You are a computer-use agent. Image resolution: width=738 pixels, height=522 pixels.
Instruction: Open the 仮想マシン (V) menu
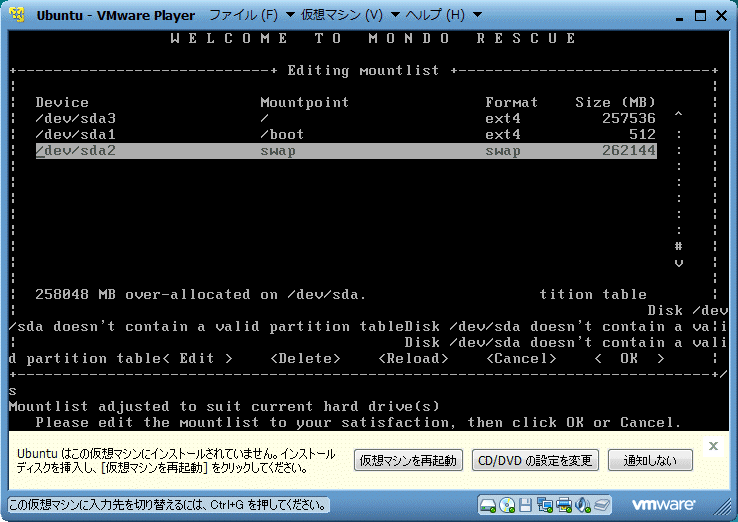340,15
